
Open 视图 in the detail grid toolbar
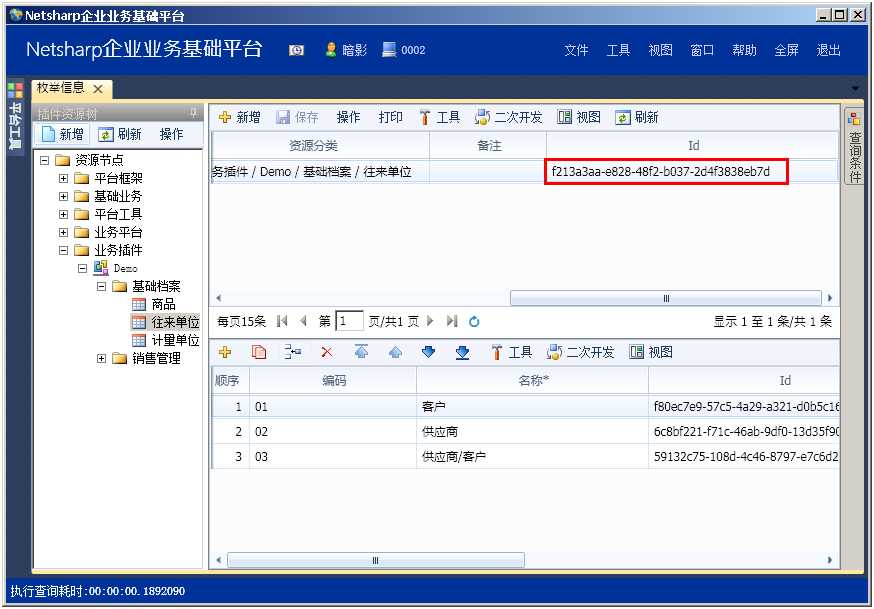coord(651,352)
